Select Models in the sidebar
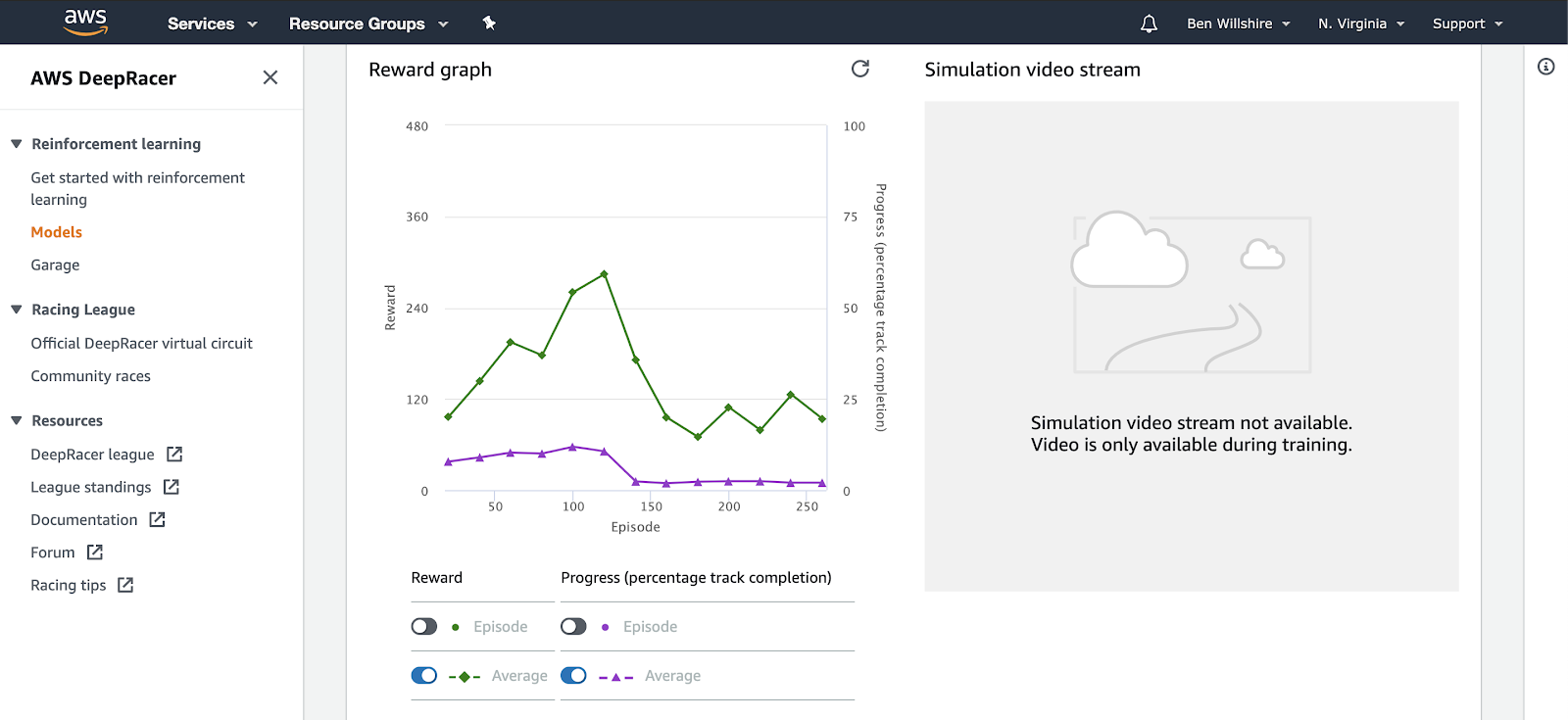Screen dimensions: 1568x720 [56, 232]
